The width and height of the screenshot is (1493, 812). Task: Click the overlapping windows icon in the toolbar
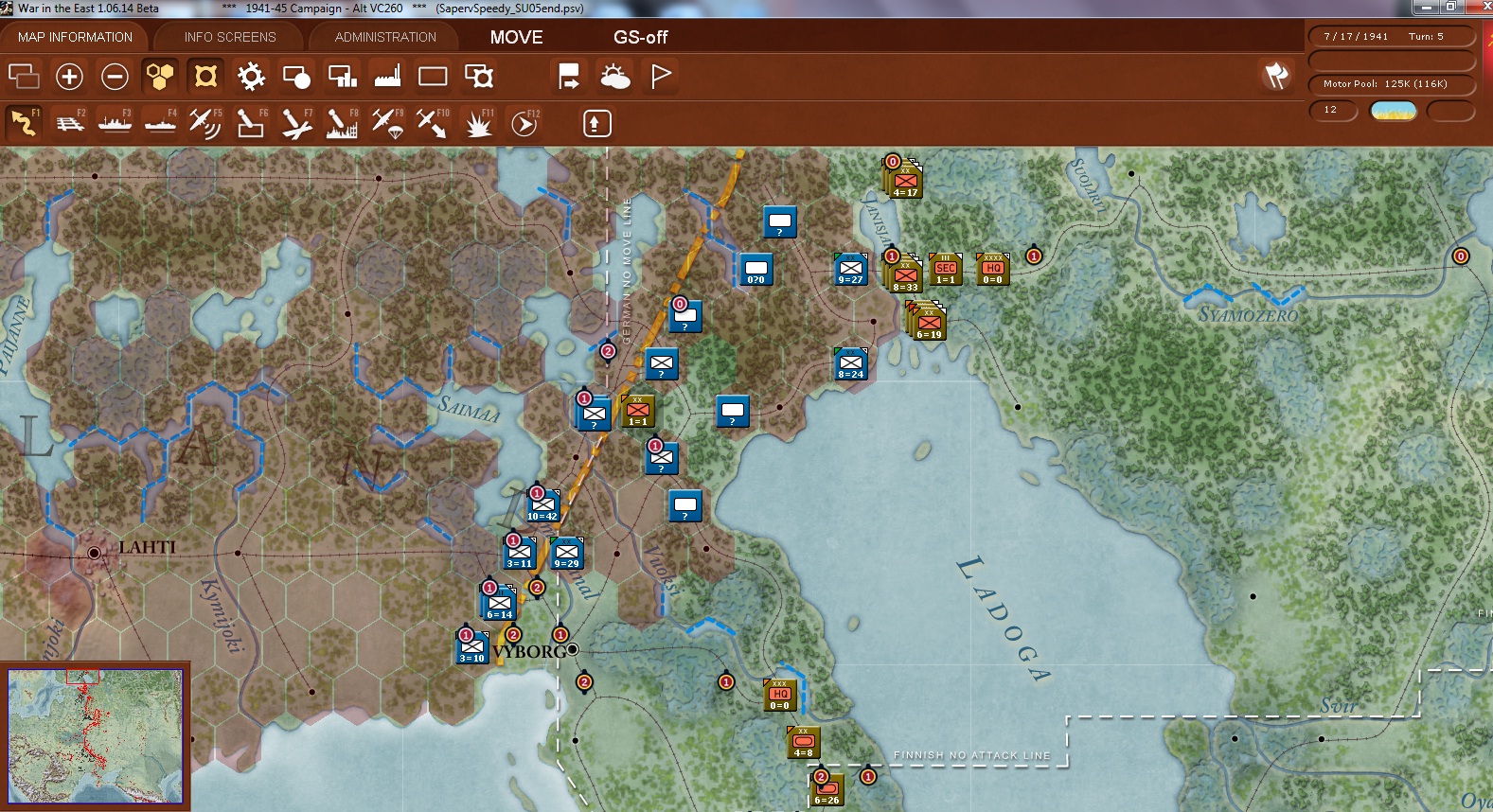click(24, 77)
